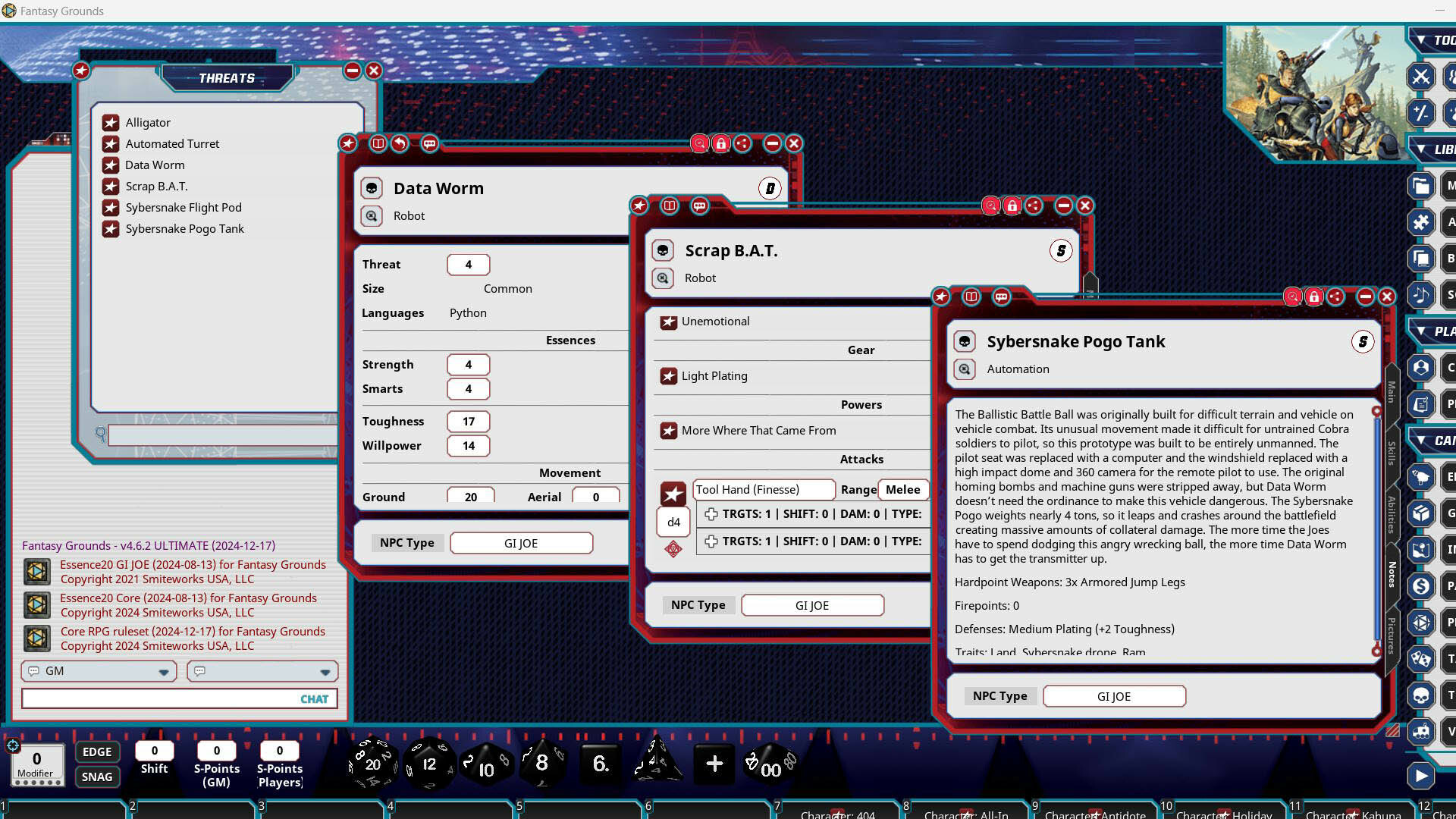This screenshot has width=1456, height=819.
Task: Toggle the star on the Tool Hand attack
Action: click(x=673, y=494)
